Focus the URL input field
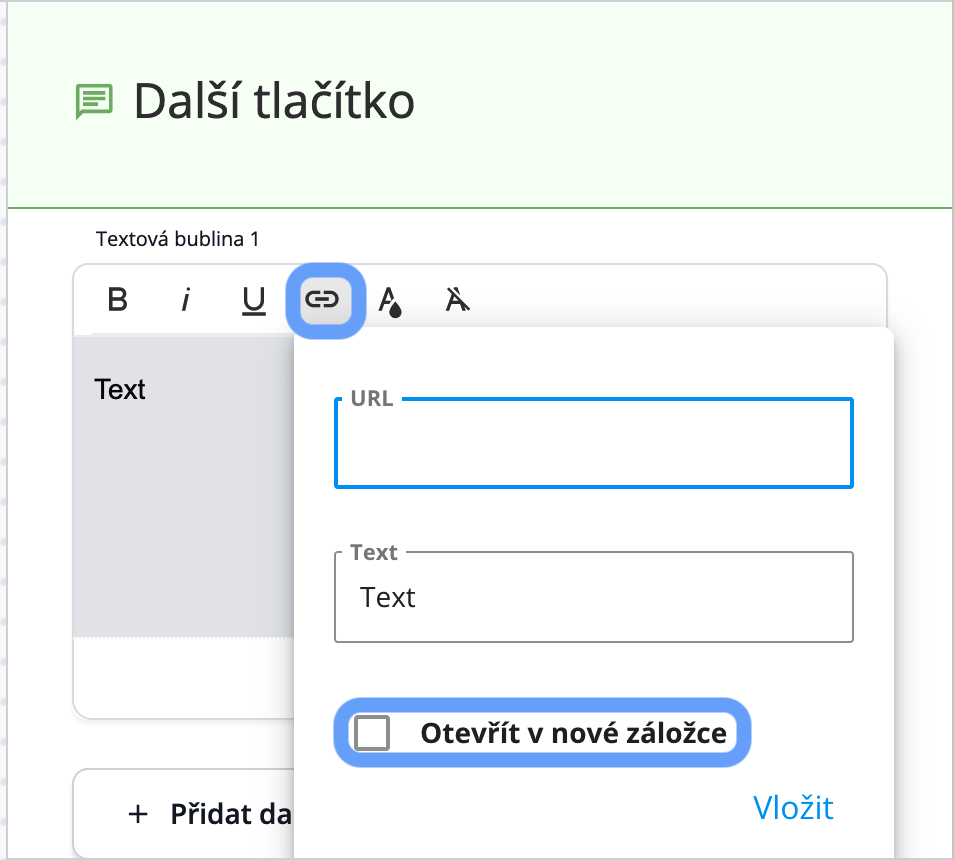954x860 pixels. 594,443
